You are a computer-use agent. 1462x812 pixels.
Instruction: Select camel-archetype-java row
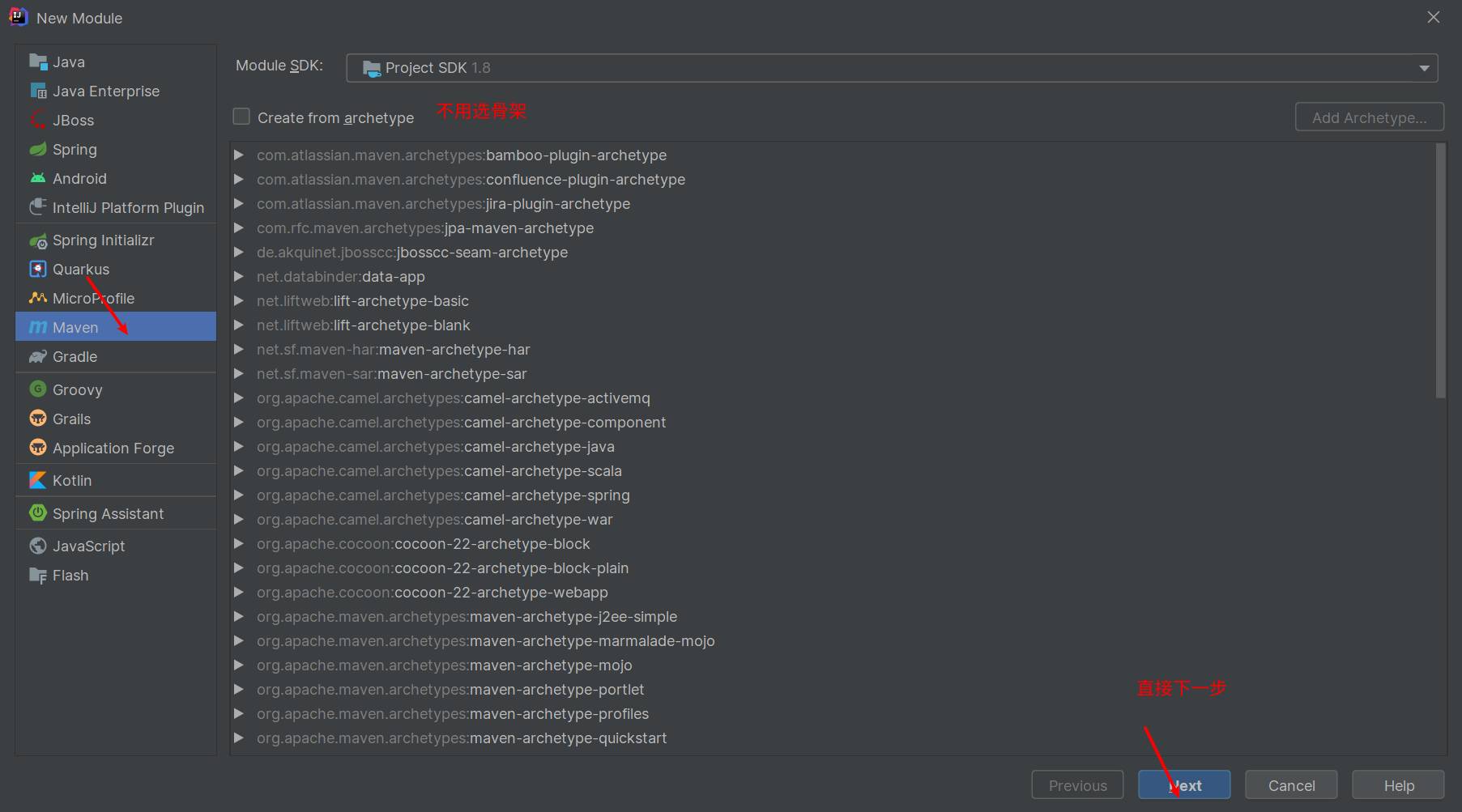coord(833,446)
